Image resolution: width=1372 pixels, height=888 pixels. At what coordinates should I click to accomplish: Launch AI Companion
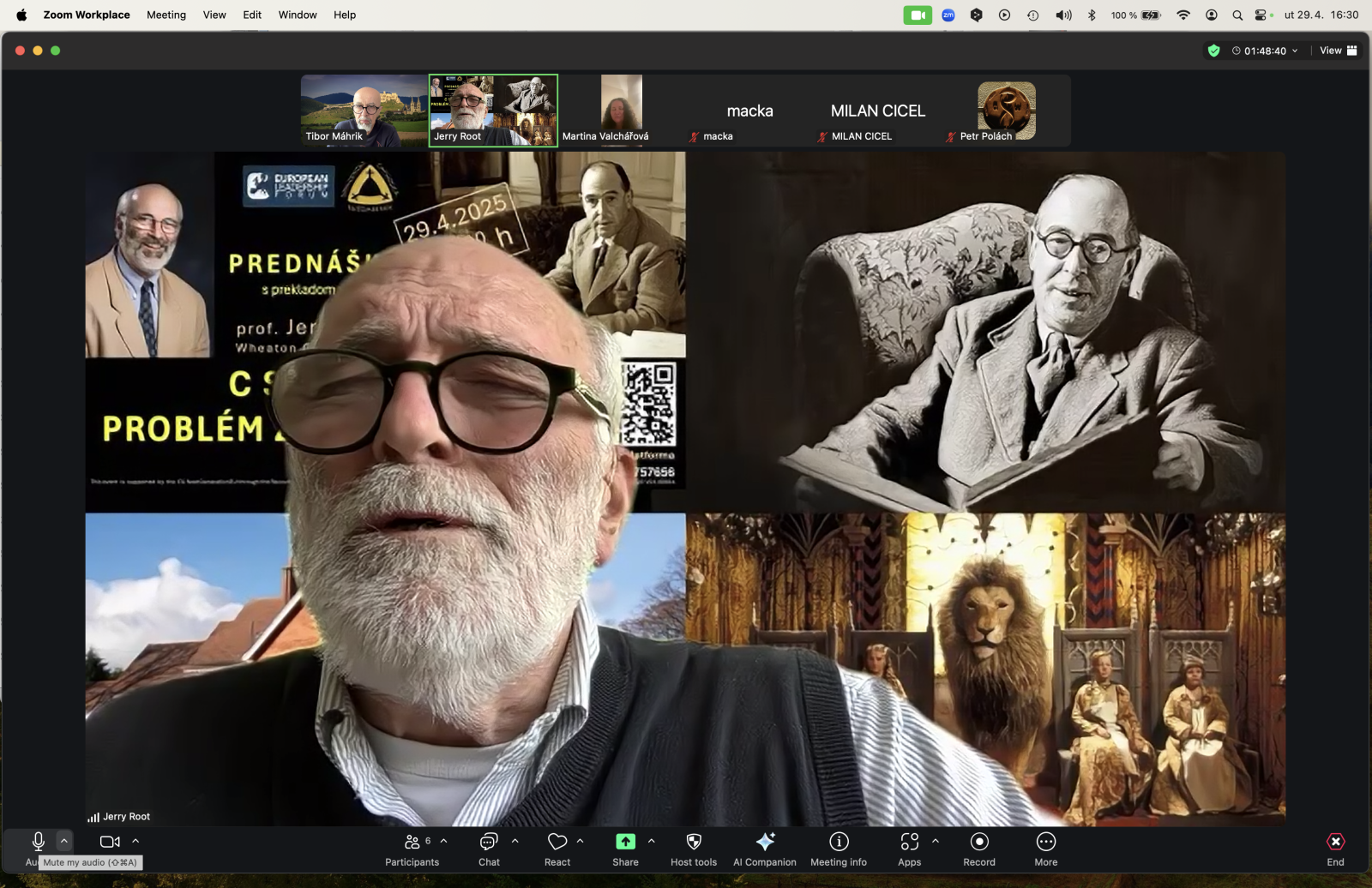coord(765,843)
